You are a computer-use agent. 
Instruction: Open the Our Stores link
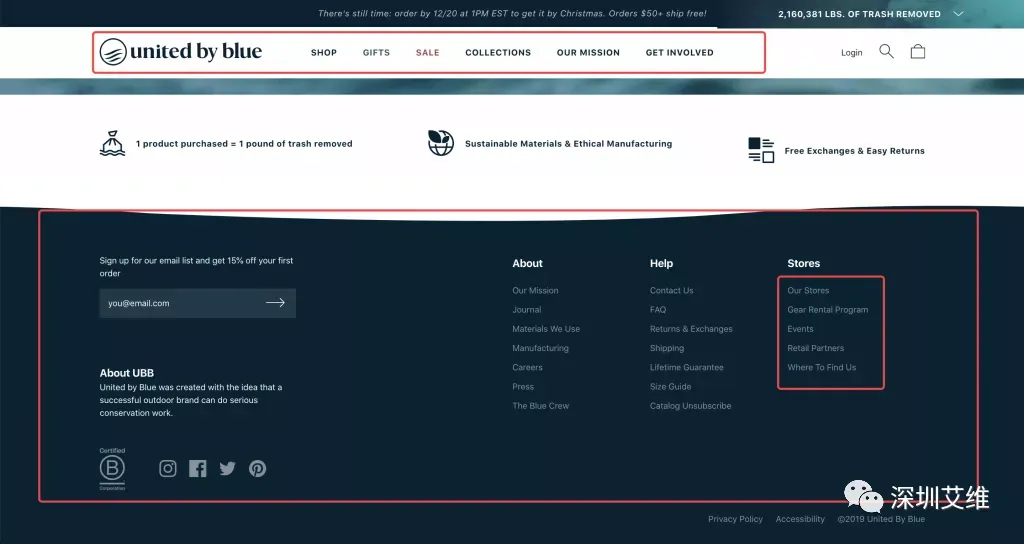(808, 291)
